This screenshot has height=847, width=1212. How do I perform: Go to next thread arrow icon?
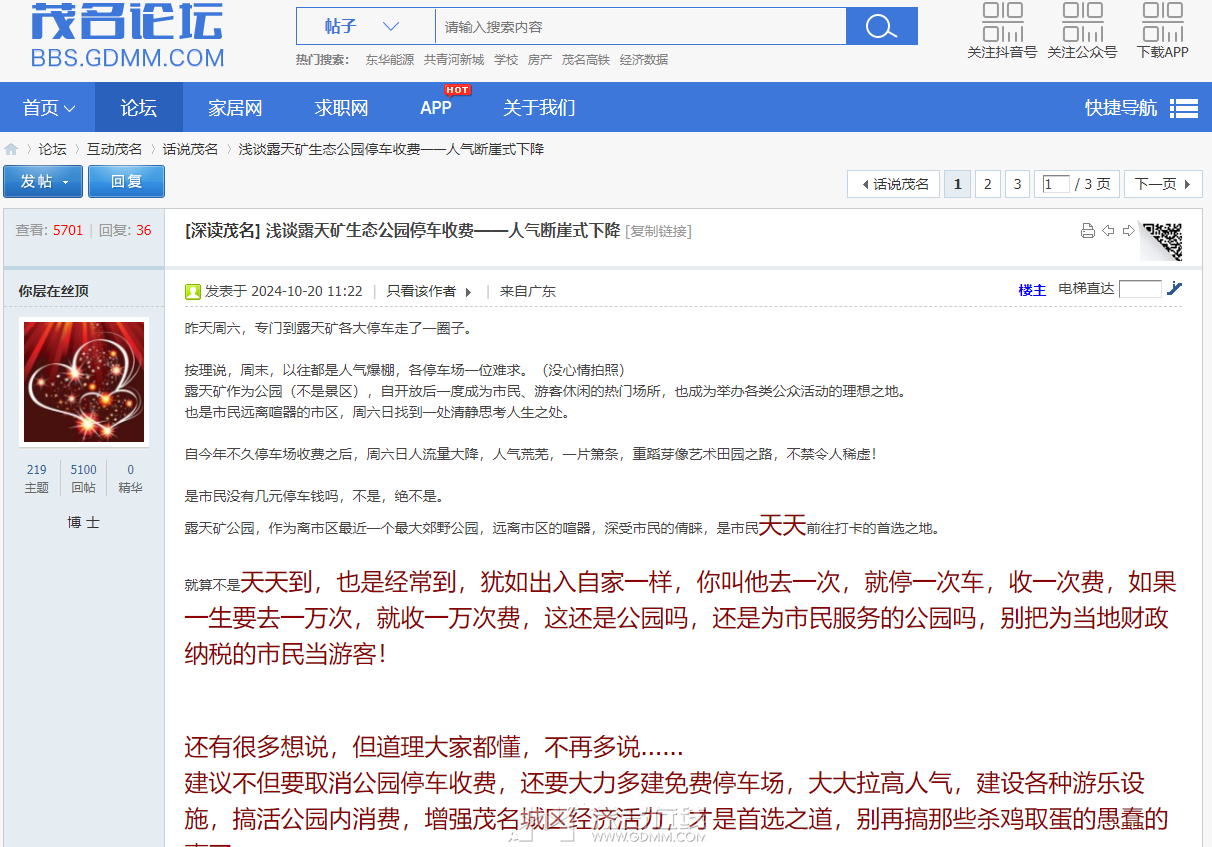click(x=1128, y=231)
